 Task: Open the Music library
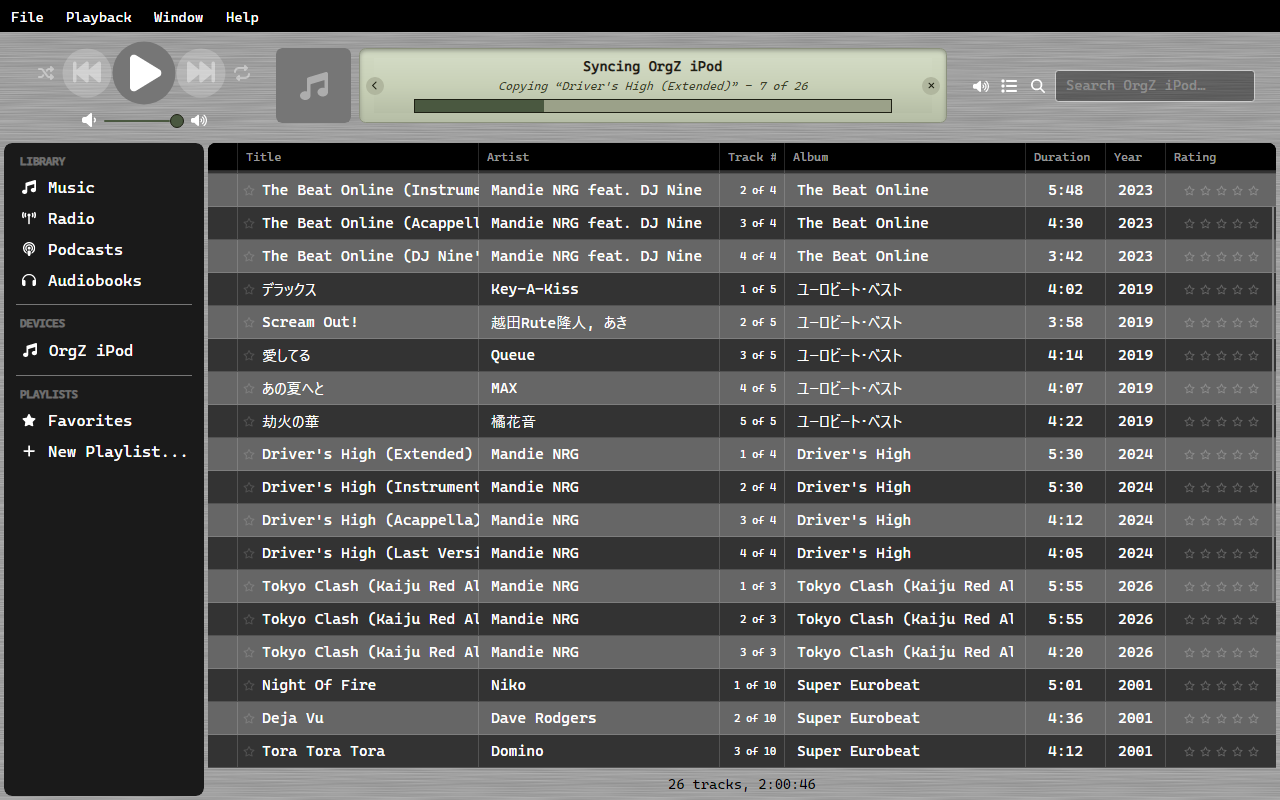[105, 188]
